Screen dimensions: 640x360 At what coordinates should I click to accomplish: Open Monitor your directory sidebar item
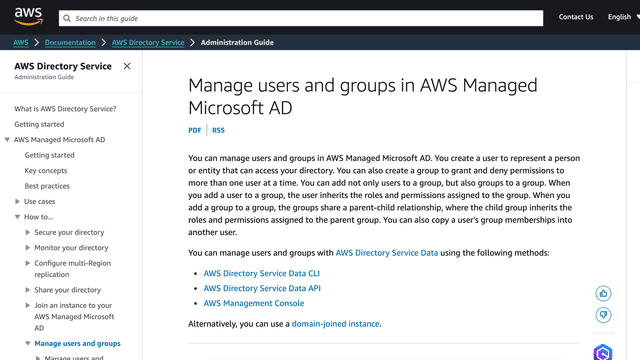click(71, 248)
